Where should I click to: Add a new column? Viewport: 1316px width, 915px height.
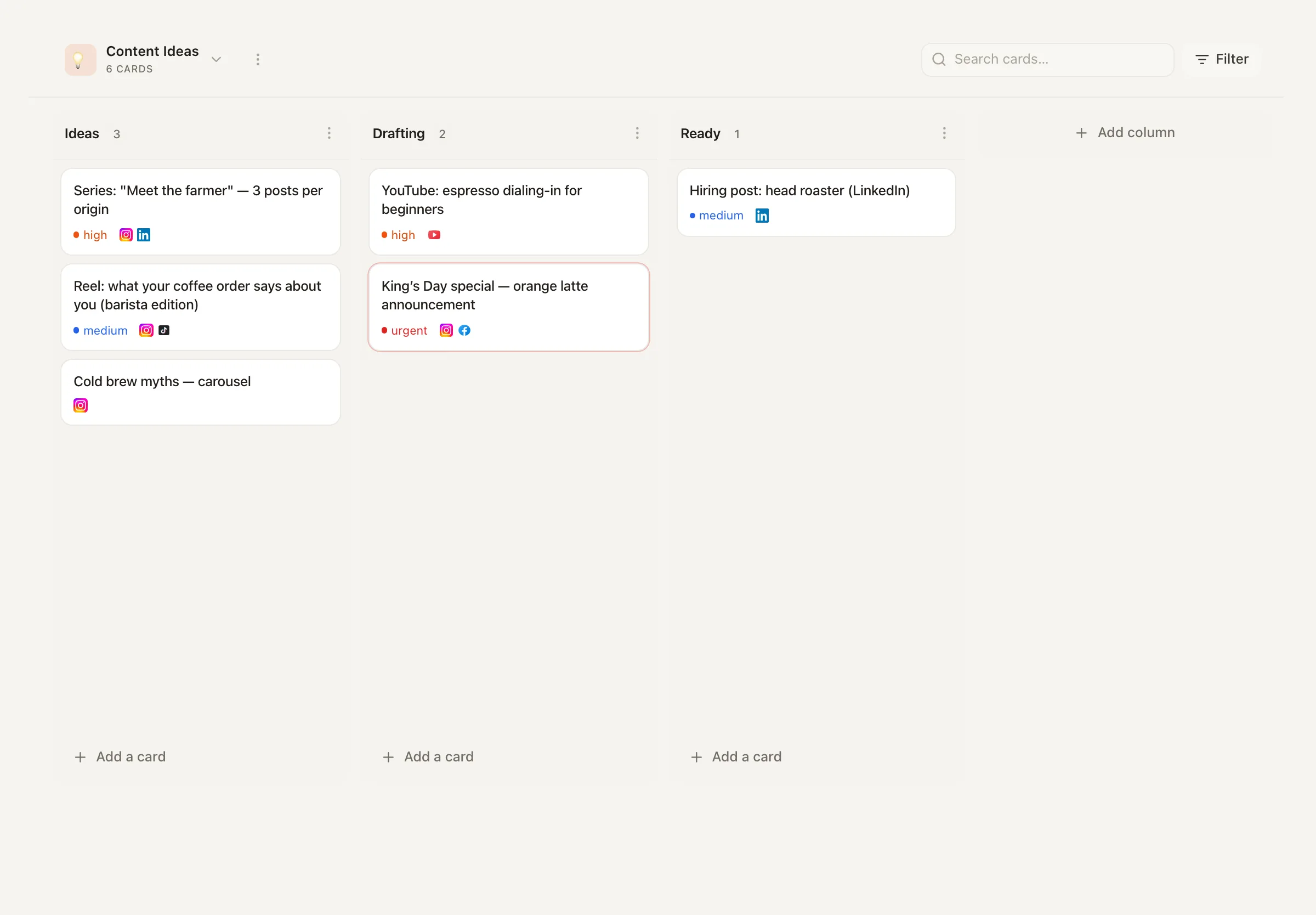click(x=1125, y=133)
